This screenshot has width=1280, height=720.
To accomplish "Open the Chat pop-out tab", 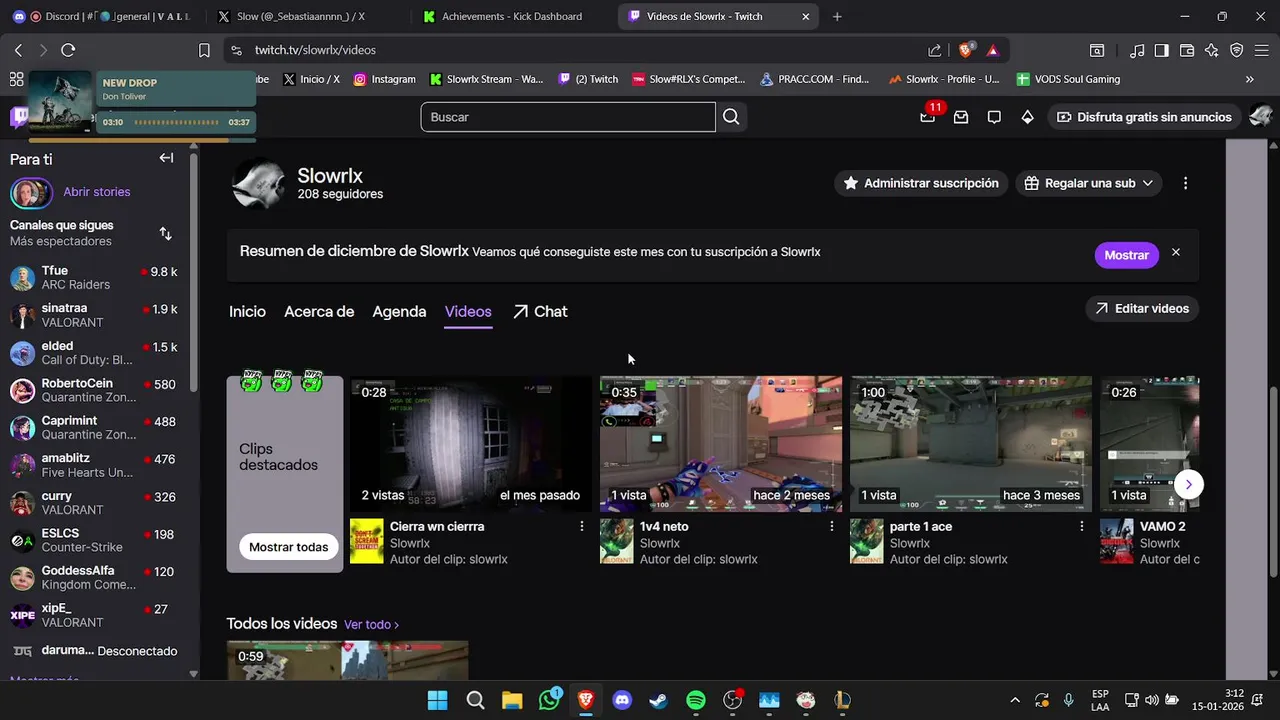I will (540, 311).
